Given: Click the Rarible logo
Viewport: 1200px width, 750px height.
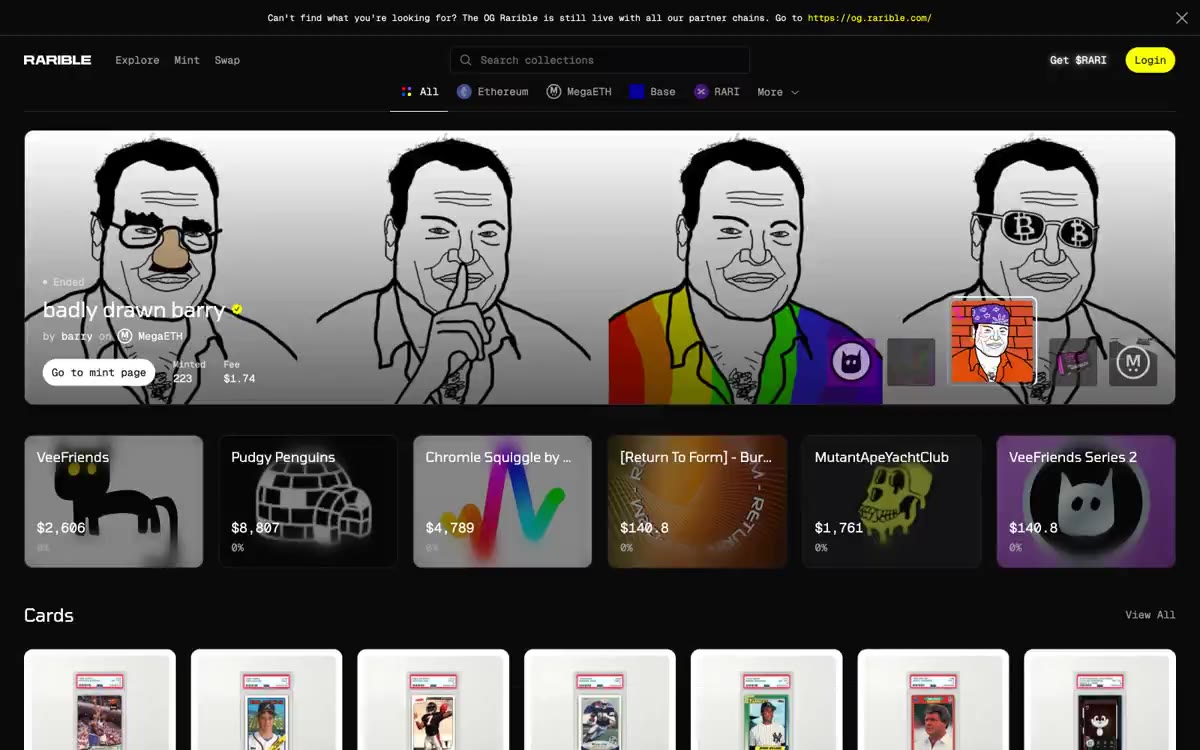Looking at the screenshot, I should (x=58, y=60).
